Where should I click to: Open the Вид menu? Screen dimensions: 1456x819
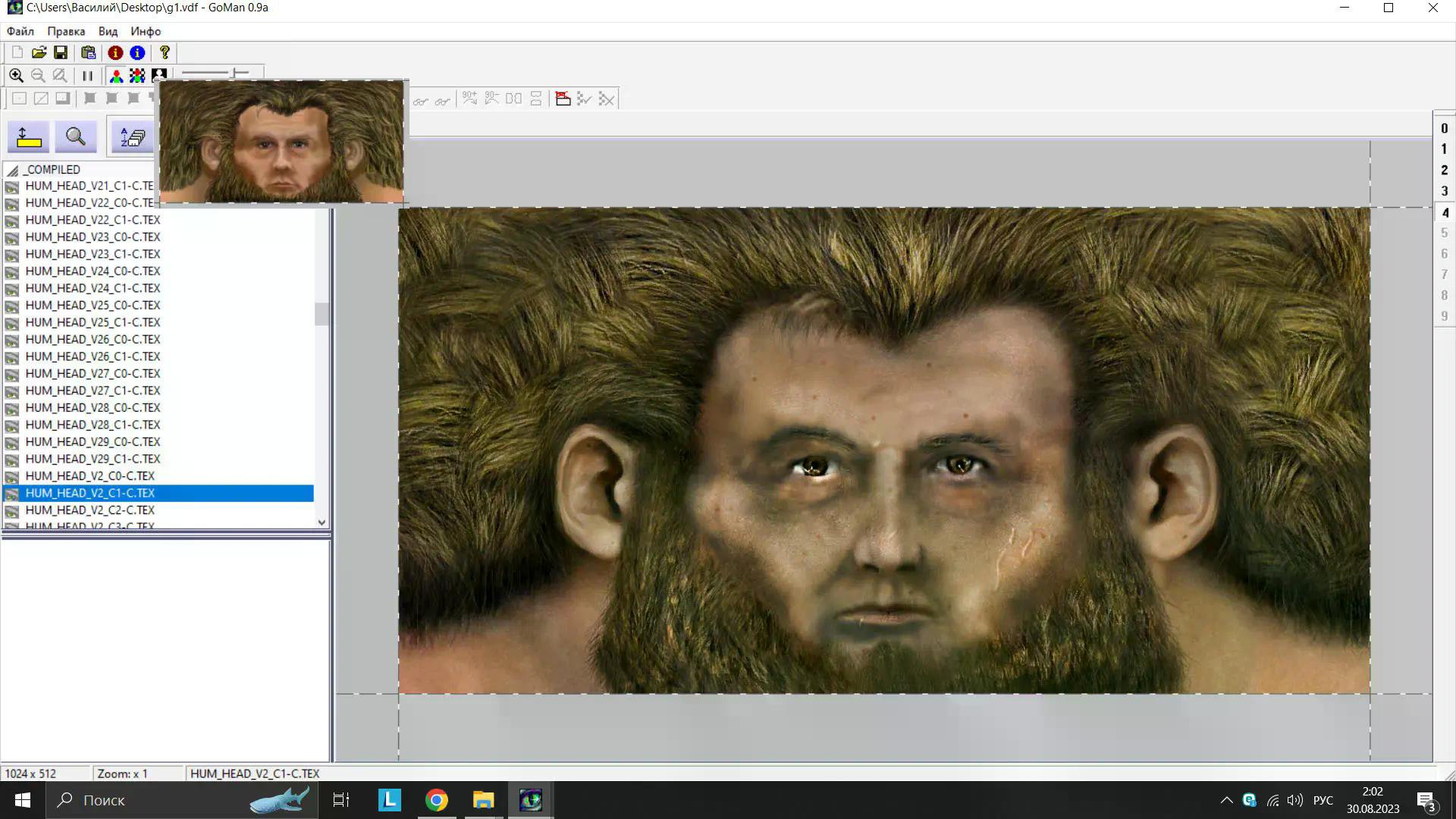pyautogui.click(x=108, y=31)
